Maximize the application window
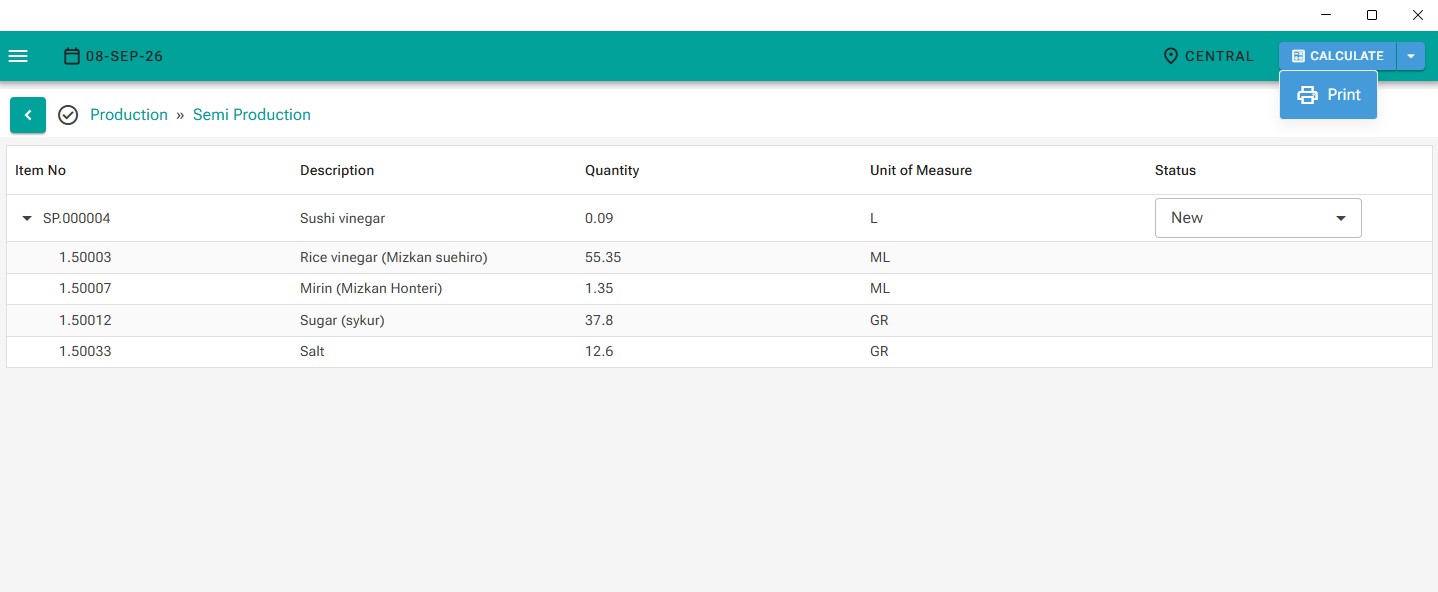Image resolution: width=1438 pixels, height=592 pixels. [x=1372, y=15]
